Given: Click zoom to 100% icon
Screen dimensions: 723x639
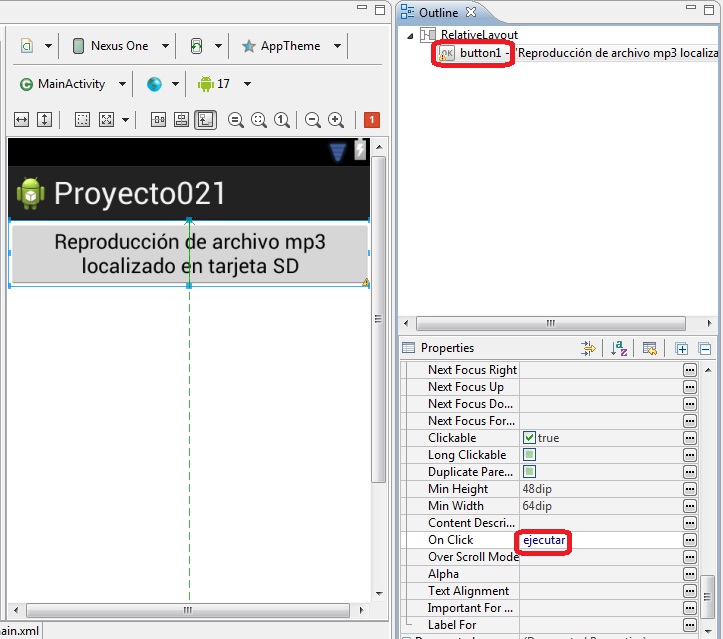Looking at the screenshot, I should point(282,120).
